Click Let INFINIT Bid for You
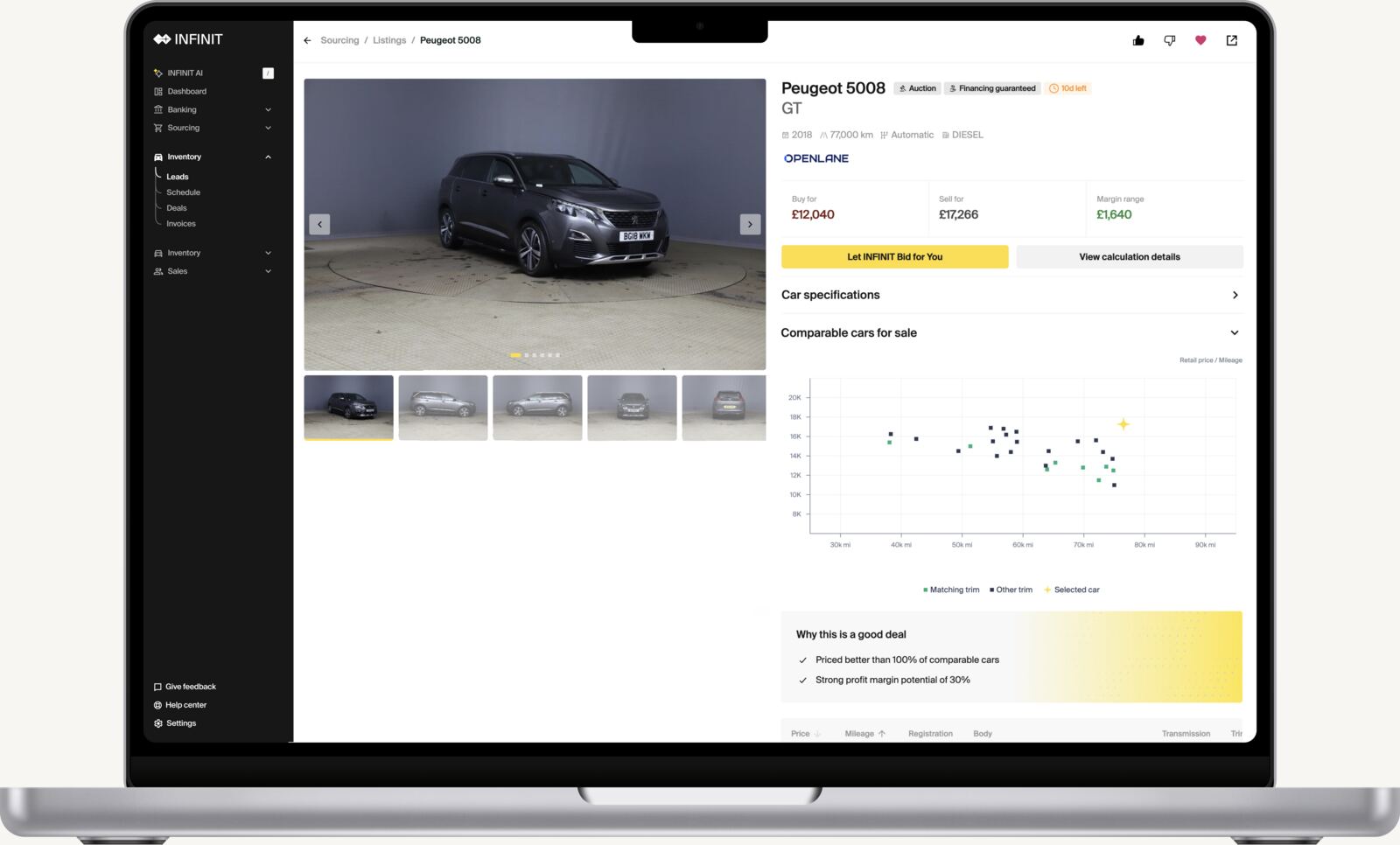Image resolution: width=1400 pixels, height=845 pixels. pos(894,256)
